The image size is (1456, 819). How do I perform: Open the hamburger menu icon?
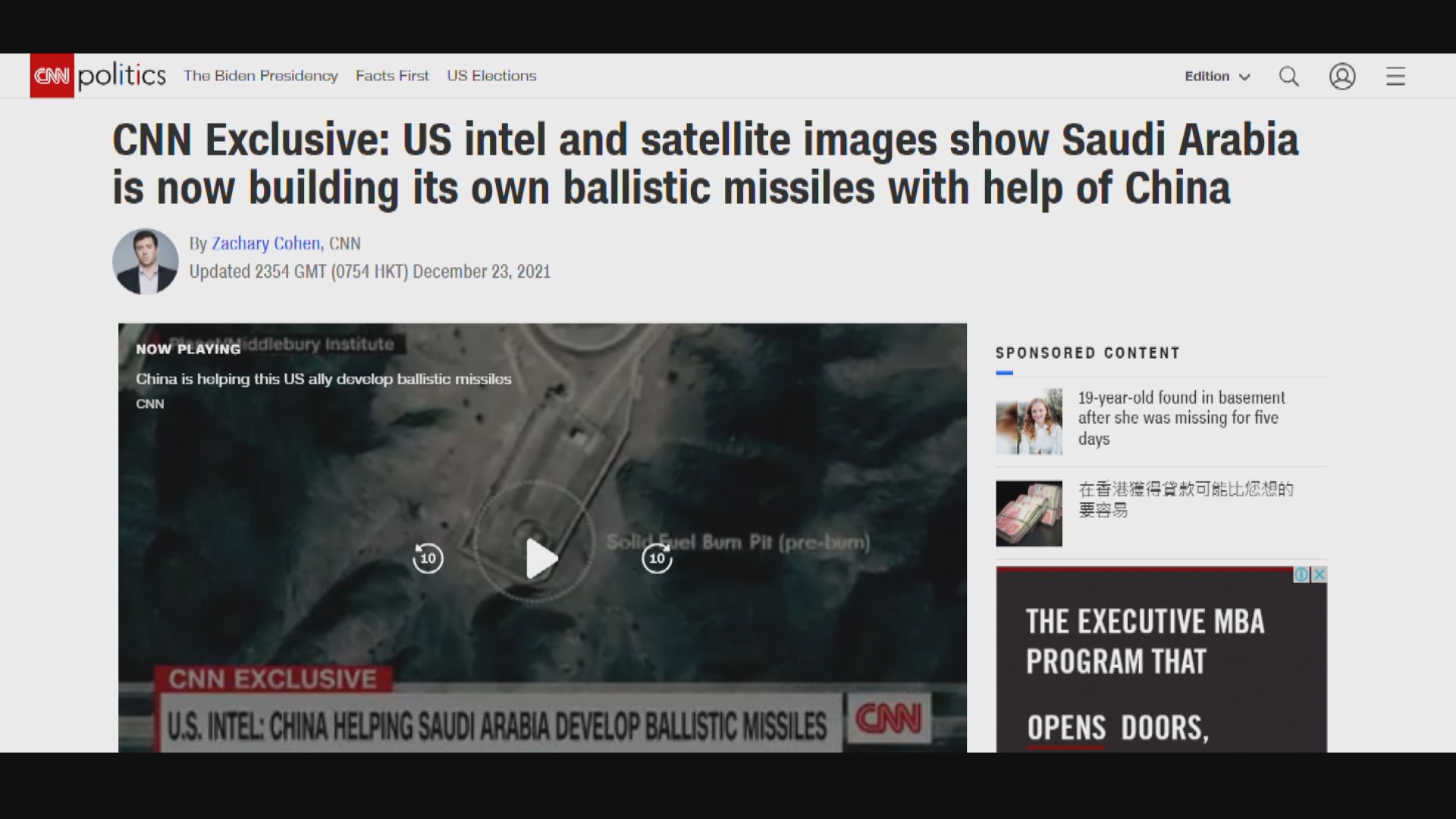point(1395,77)
